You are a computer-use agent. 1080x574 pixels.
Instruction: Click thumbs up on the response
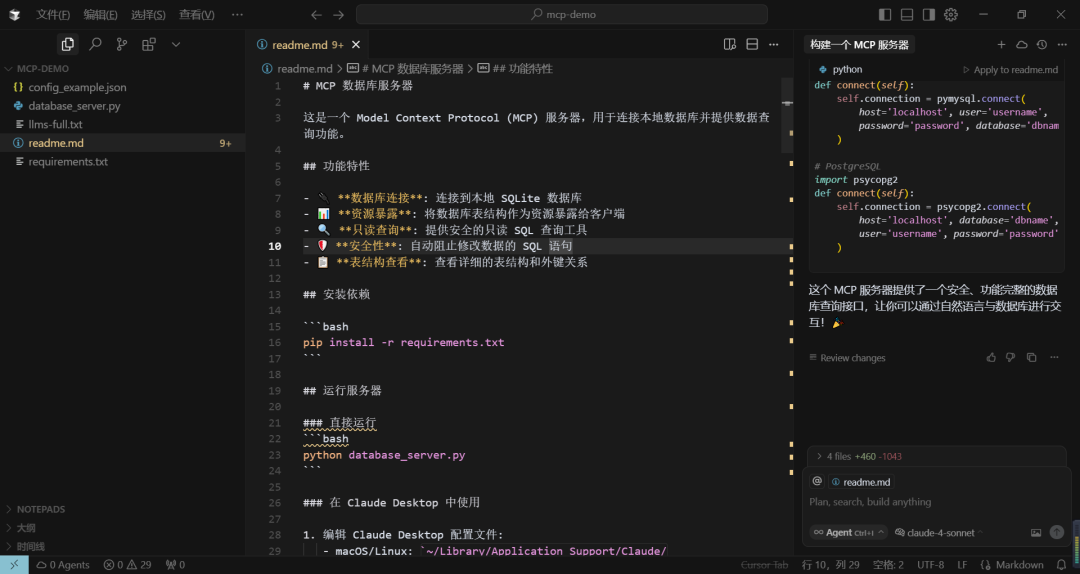click(991, 357)
